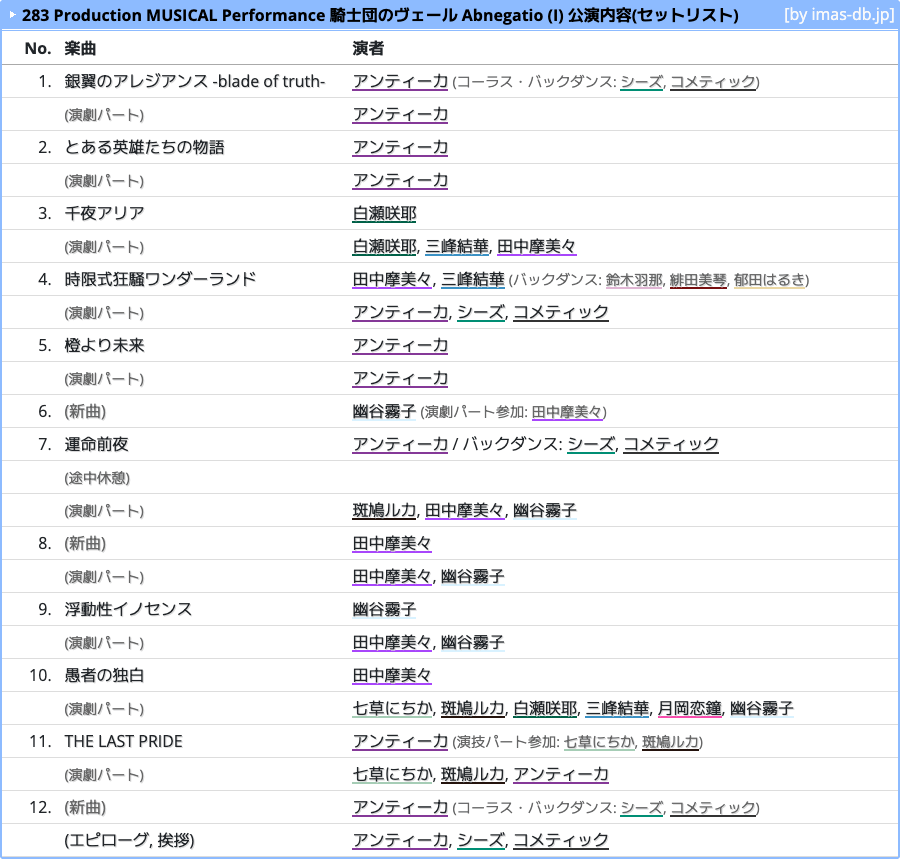Open アンティーカ link in row 1
The height and width of the screenshot is (859, 900).
tap(400, 81)
